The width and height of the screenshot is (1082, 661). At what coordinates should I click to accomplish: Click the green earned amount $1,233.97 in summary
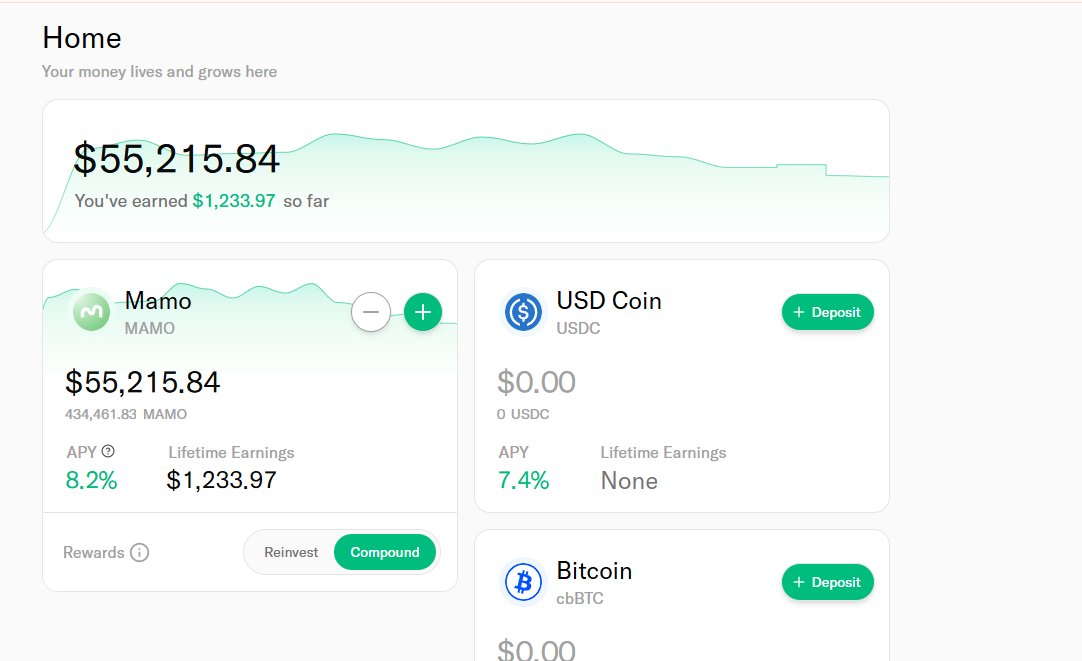coord(234,201)
